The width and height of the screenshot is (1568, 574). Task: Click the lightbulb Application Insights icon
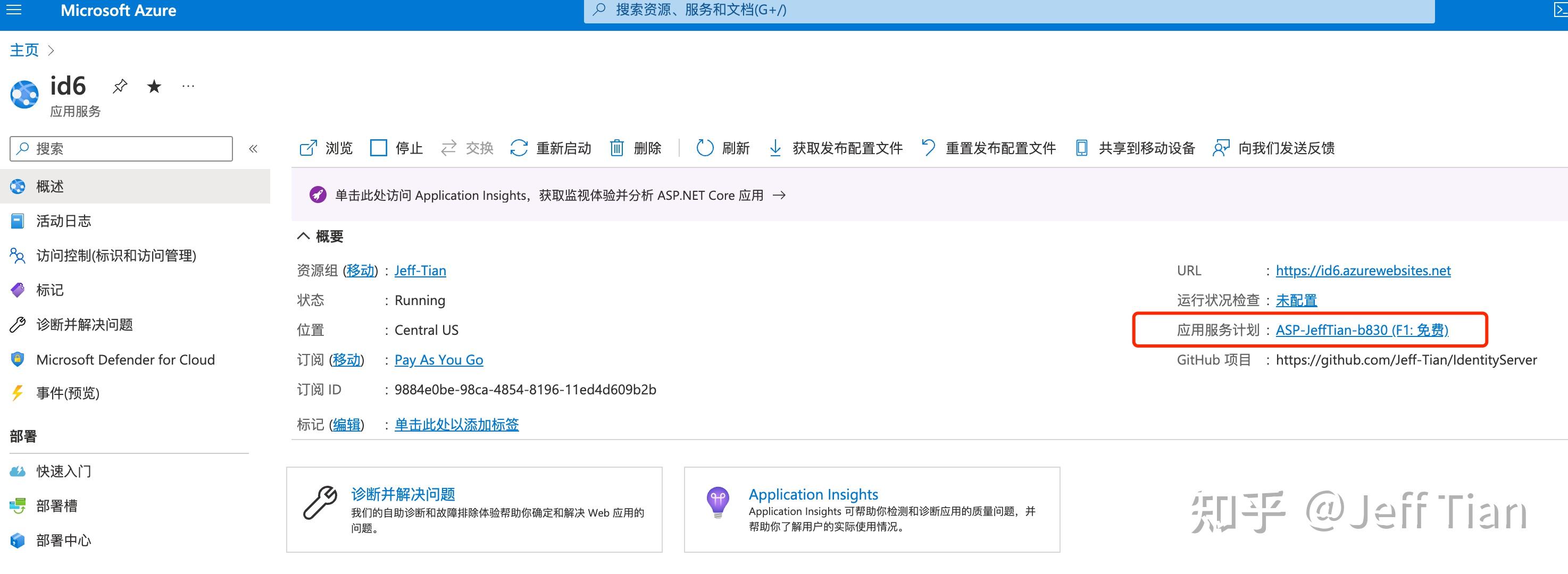coord(718,502)
